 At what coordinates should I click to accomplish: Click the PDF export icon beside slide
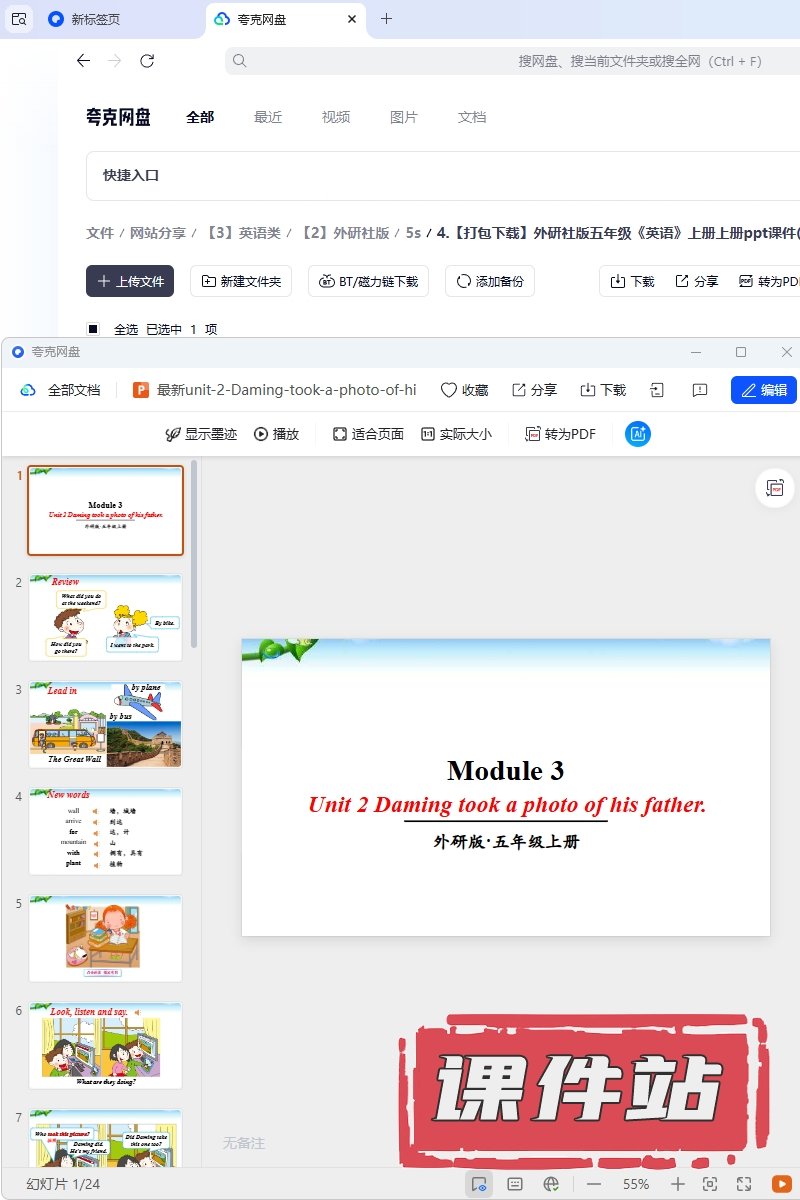[774, 488]
